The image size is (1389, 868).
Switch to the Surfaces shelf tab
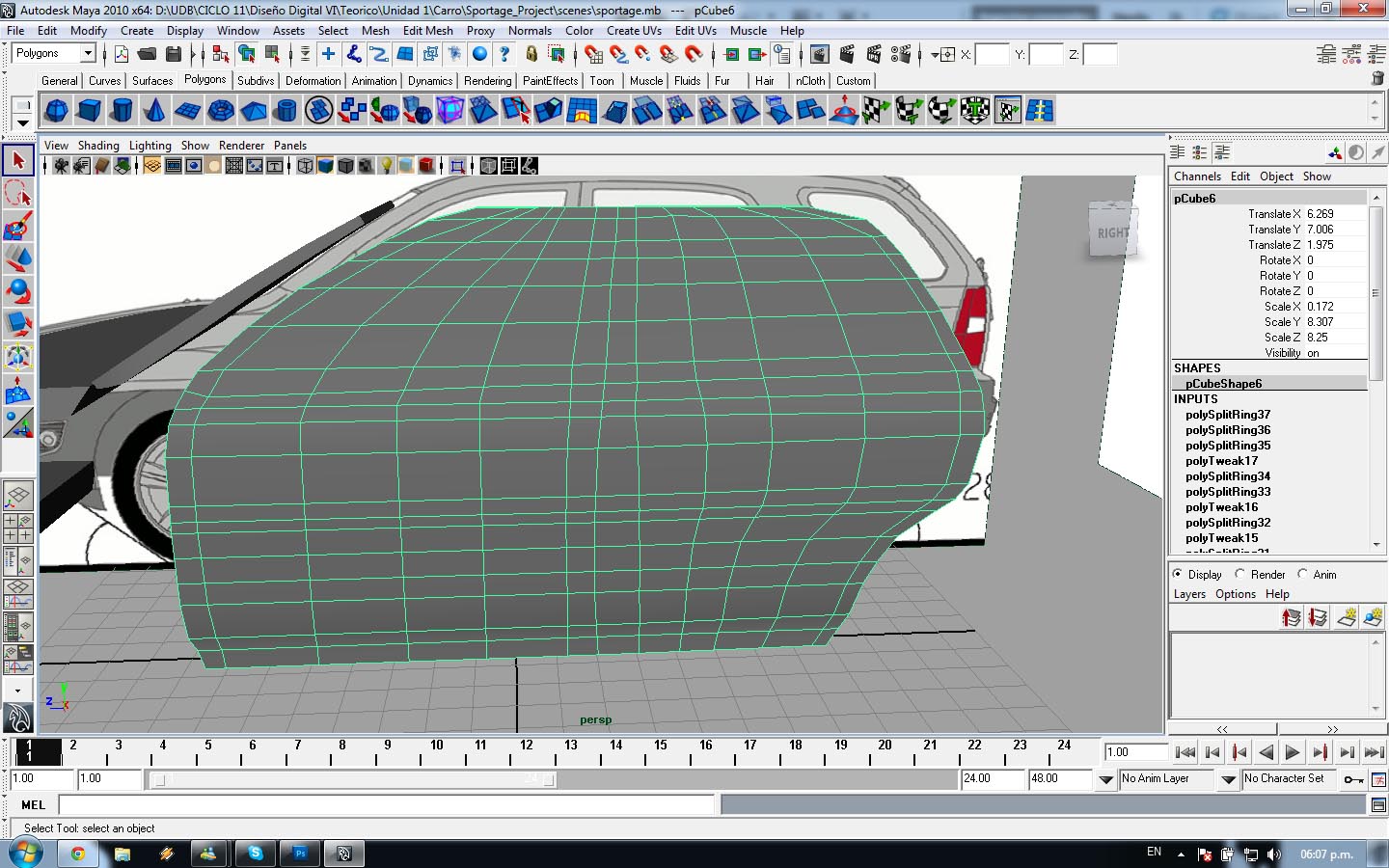(x=152, y=81)
